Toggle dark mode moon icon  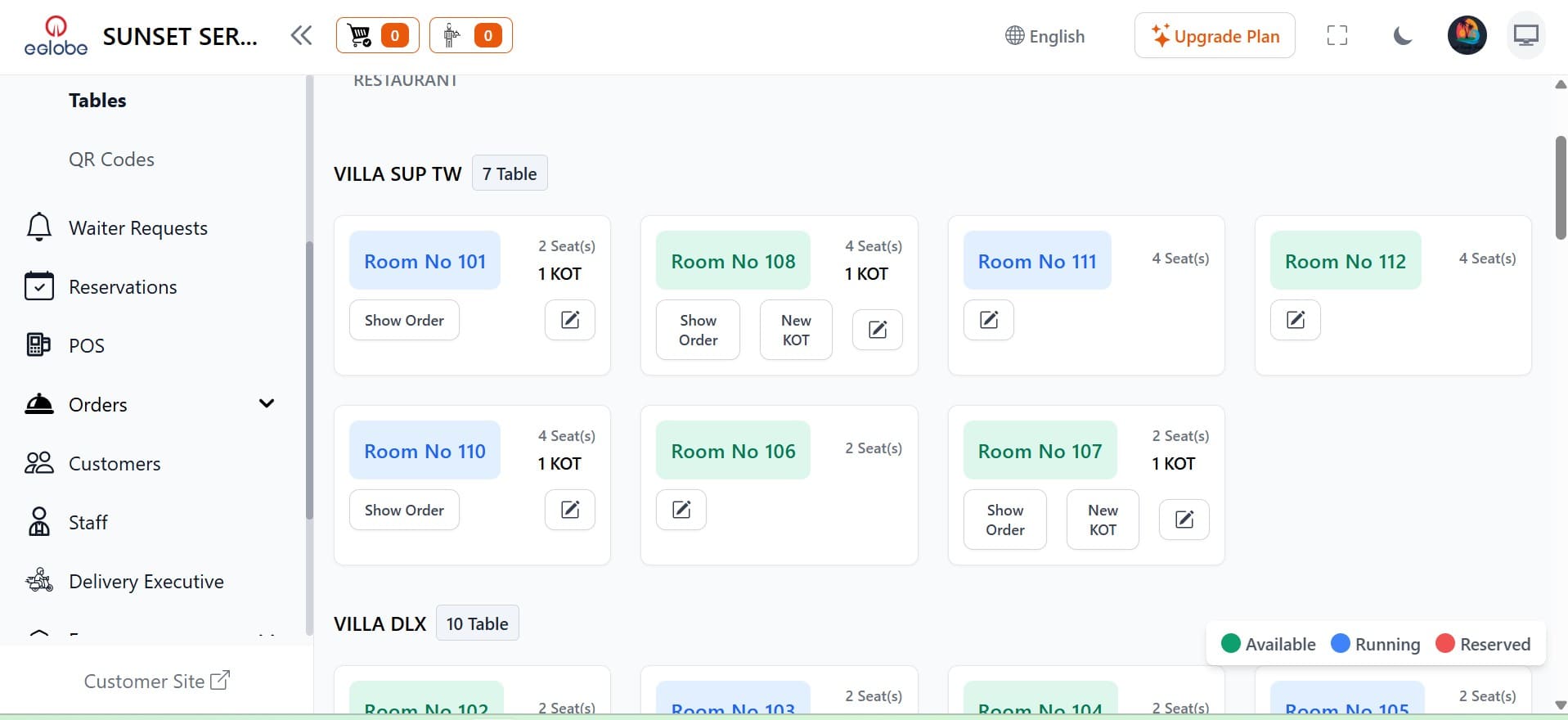coord(1403,35)
